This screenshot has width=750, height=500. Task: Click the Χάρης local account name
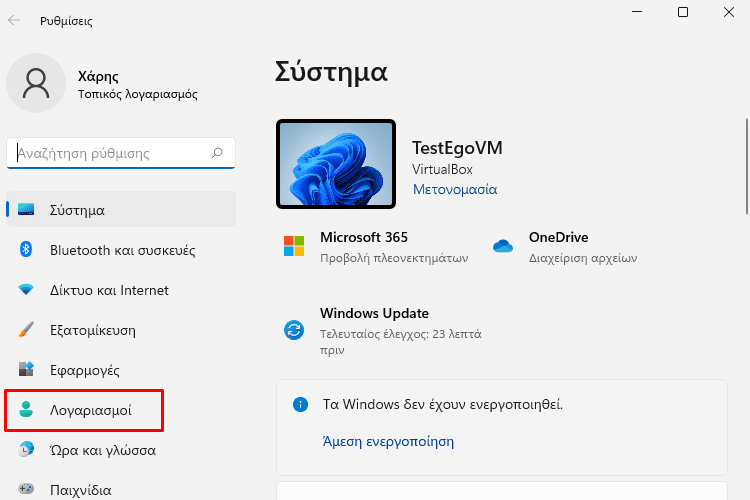click(98, 77)
